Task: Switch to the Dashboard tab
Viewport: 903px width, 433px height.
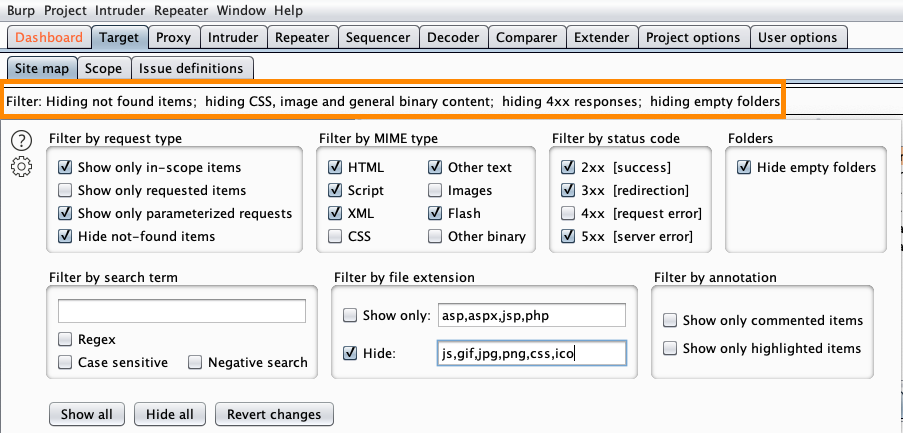Action: tap(49, 38)
